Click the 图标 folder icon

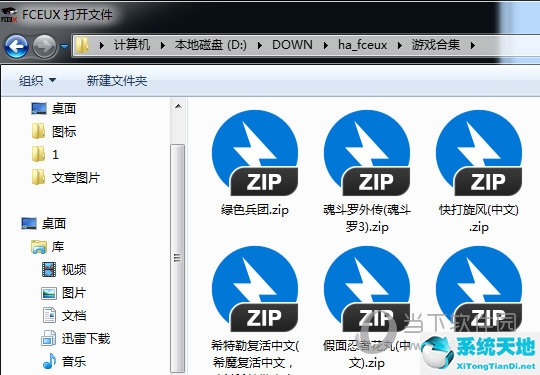39,131
